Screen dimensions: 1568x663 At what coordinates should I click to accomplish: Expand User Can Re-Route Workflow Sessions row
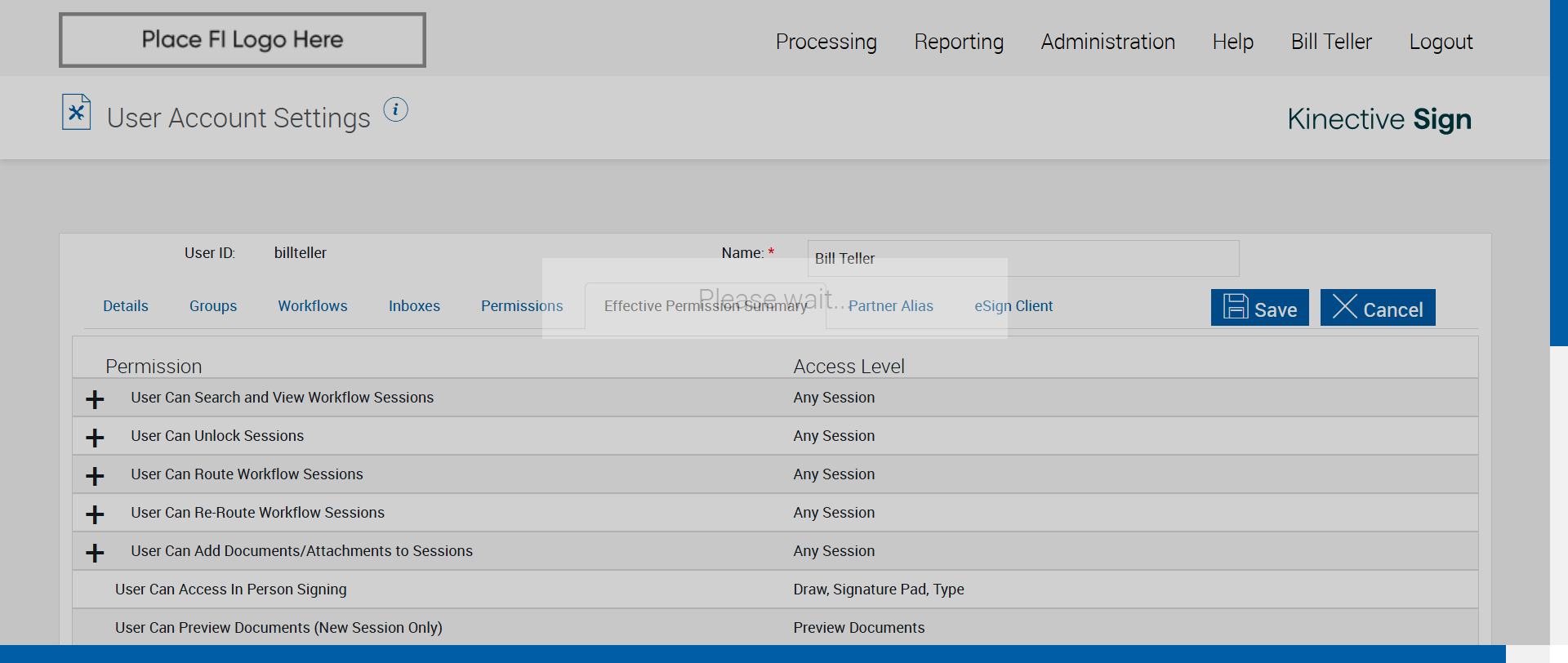95,514
